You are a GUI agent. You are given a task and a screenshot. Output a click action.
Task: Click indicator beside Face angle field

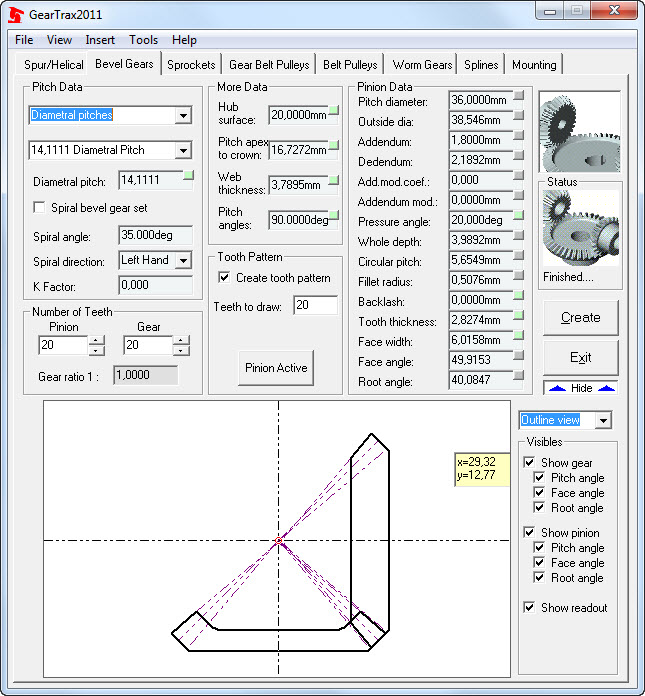(518, 356)
